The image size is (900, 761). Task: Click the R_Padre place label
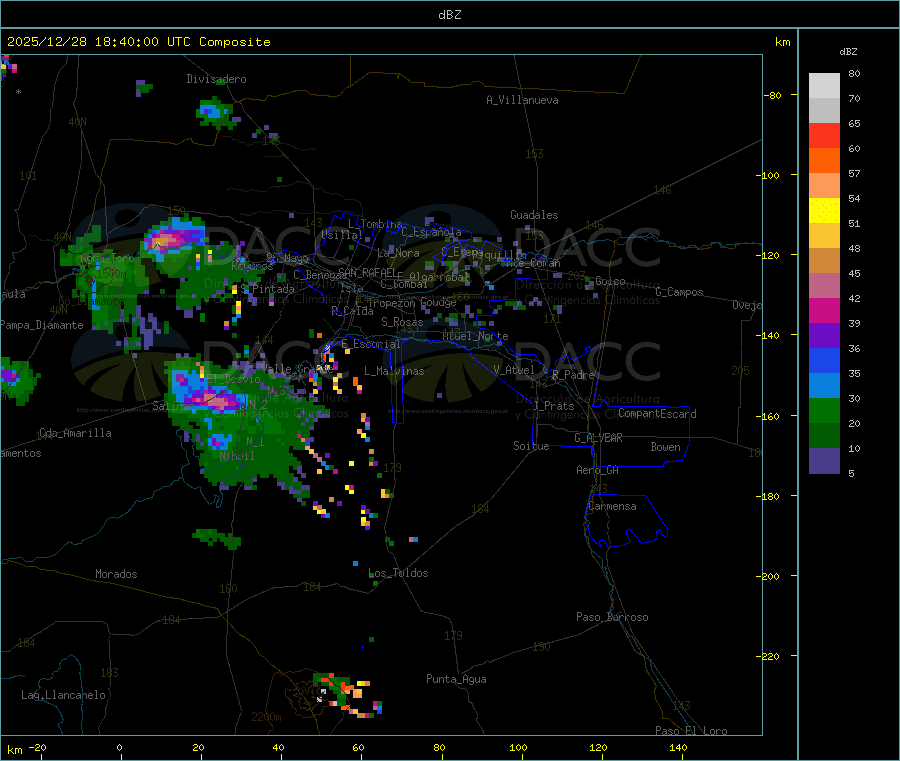[573, 375]
